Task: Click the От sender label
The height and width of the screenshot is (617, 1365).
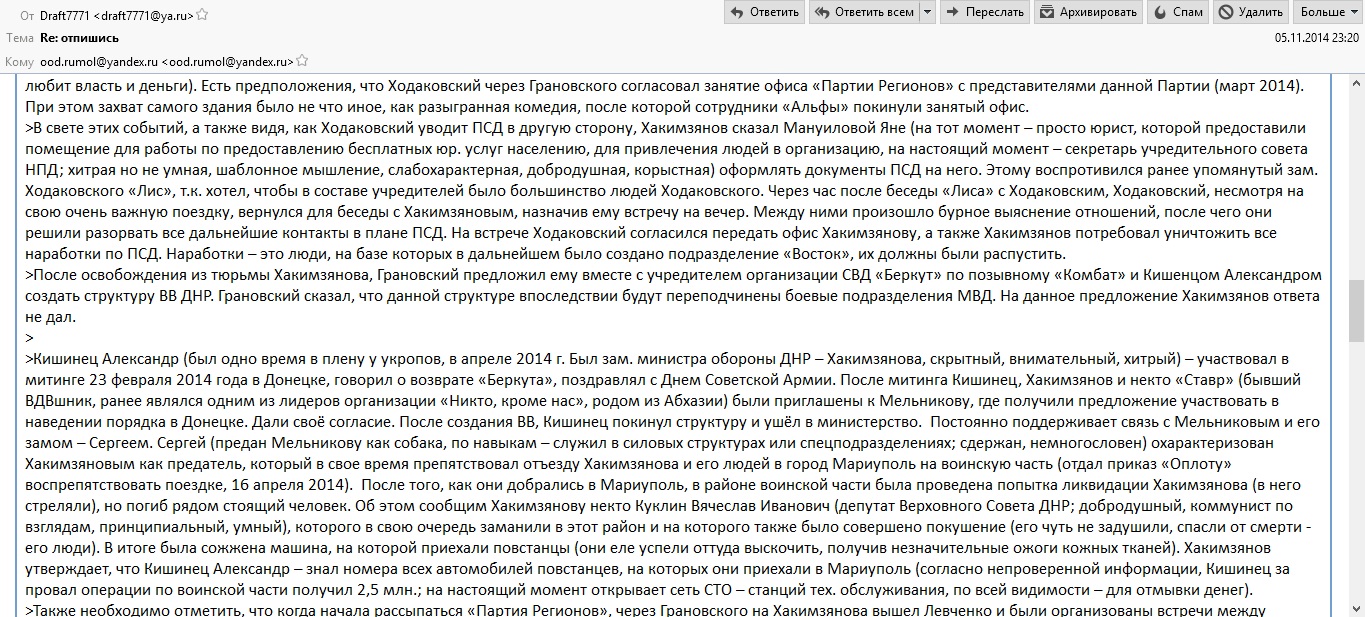Action: pyautogui.click(x=27, y=14)
